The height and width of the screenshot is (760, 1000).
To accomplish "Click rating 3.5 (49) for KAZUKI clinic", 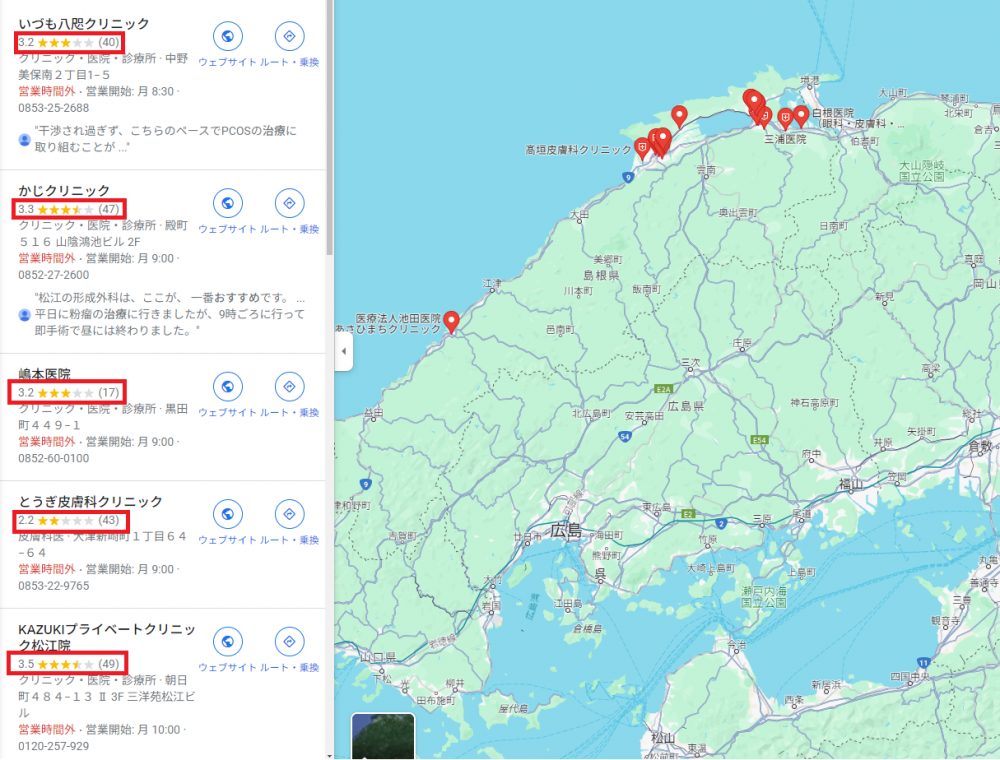I will (x=68, y=664).
